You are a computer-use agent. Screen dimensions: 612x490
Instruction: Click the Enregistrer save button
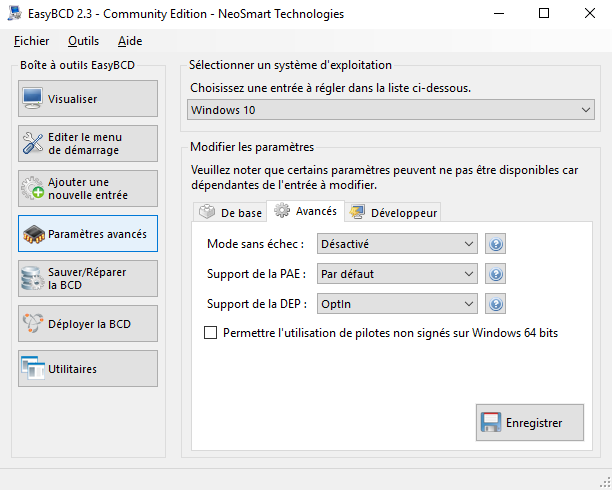530,422
